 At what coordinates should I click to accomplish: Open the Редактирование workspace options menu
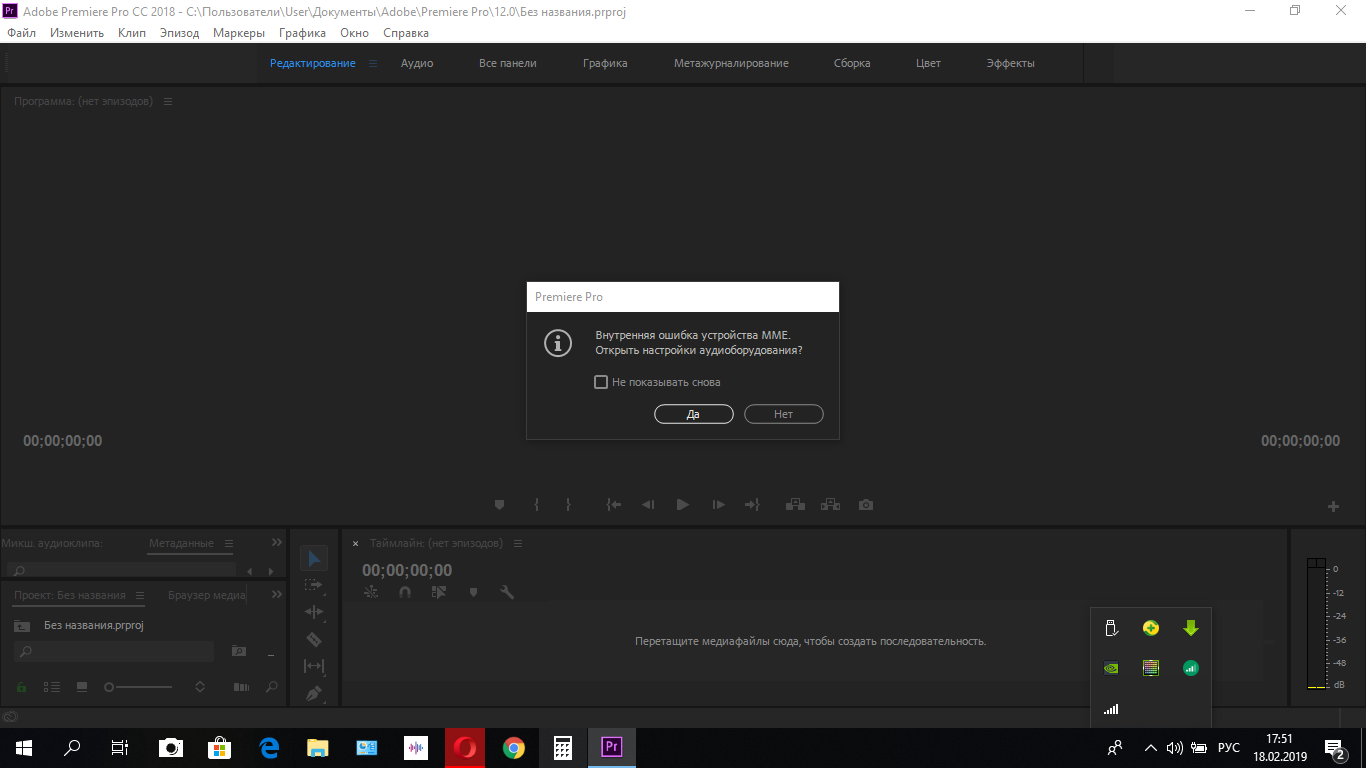pos(373,63)
